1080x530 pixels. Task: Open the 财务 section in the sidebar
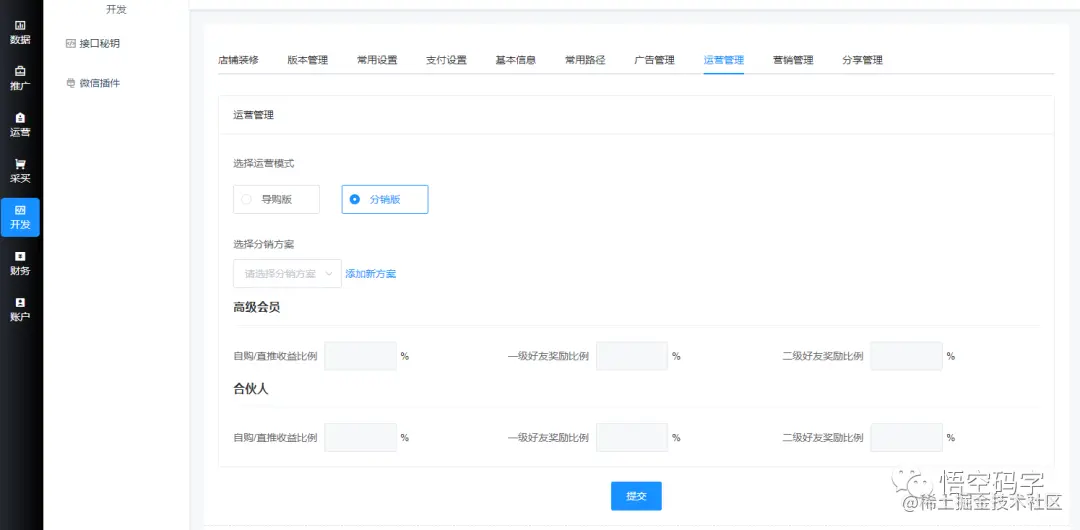(20, 263)
